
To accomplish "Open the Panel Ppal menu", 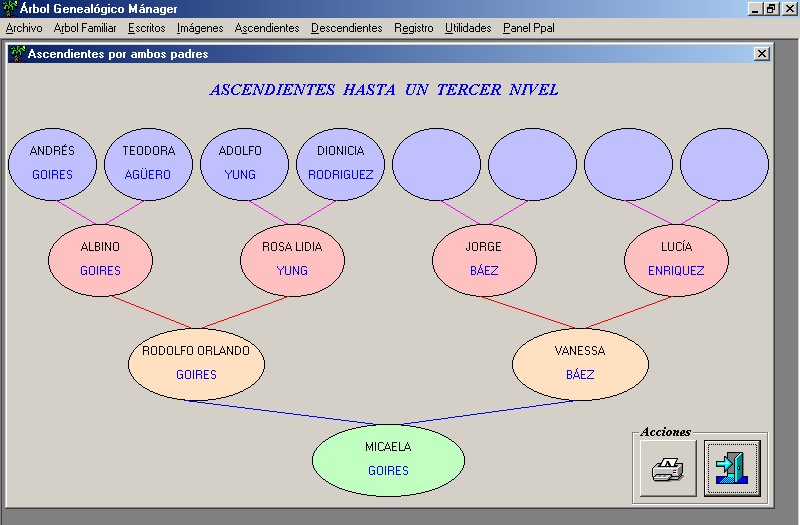I will point(529,28).
